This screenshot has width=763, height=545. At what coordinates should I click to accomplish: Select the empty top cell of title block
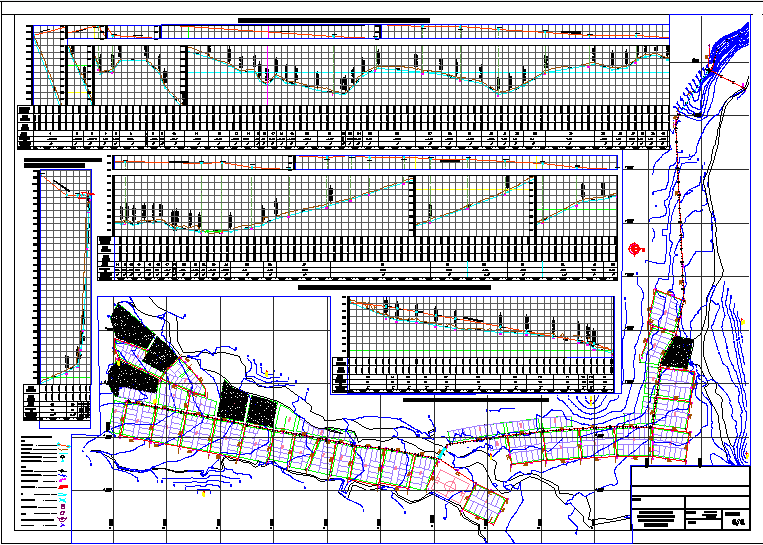691,477
